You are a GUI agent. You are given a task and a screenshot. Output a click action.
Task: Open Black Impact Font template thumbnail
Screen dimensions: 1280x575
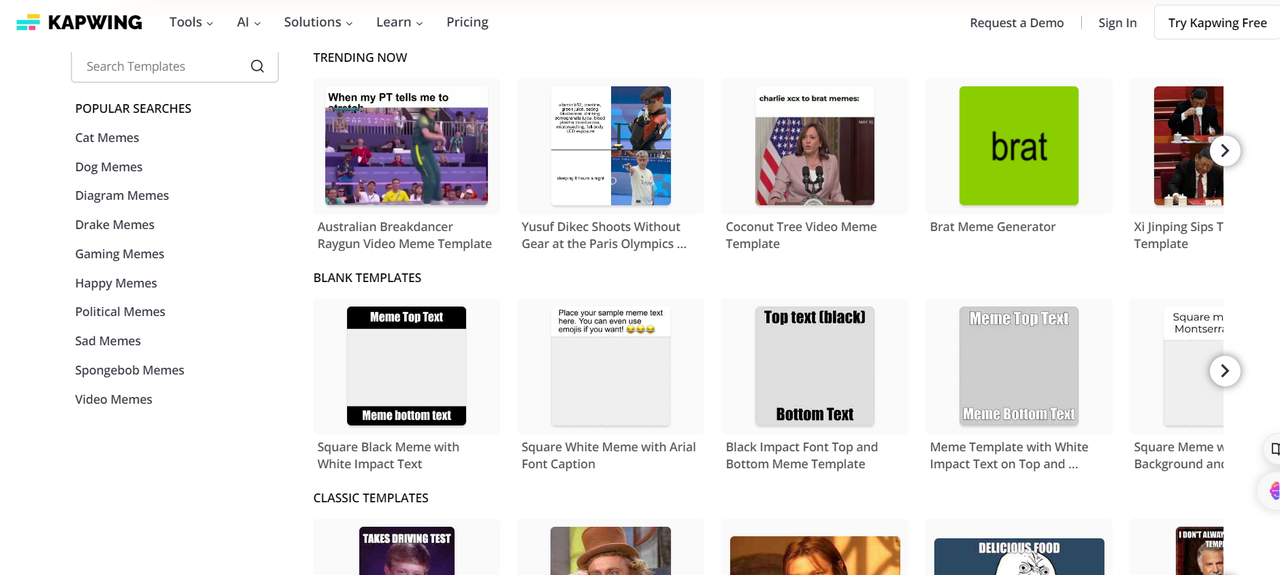(x=814, y=366)
